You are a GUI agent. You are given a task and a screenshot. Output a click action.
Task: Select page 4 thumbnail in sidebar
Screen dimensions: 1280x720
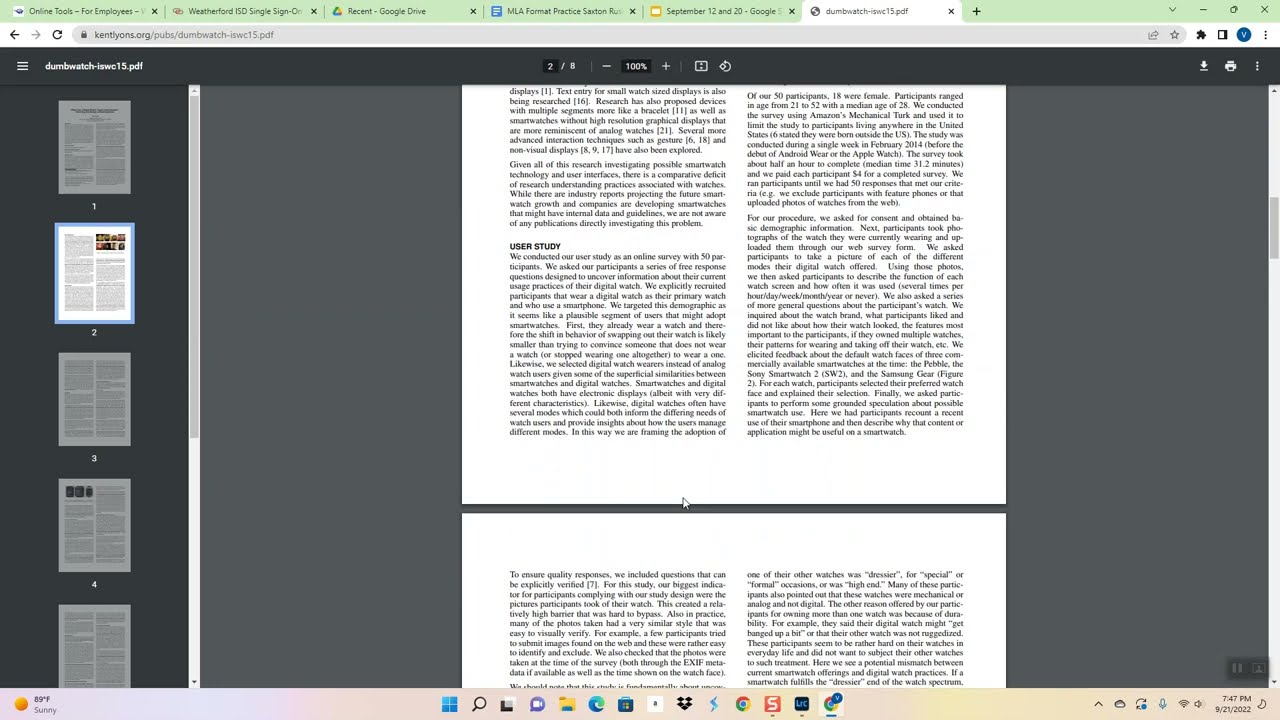[94, 525]
